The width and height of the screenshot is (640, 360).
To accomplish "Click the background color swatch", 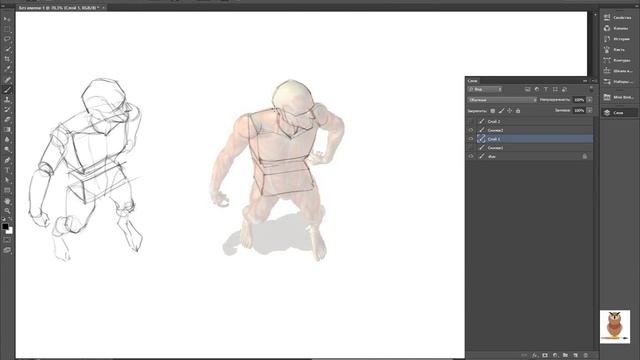I will click(10, 231).
